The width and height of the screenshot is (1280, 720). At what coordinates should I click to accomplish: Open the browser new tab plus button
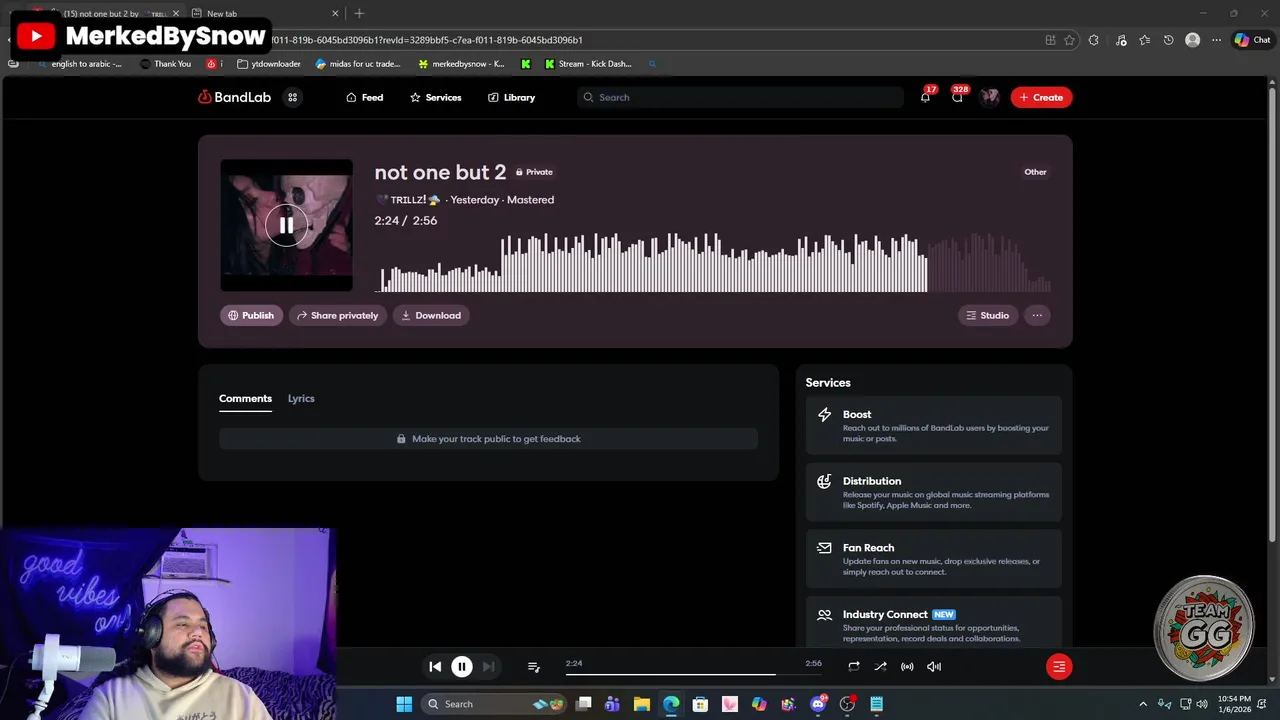pyautogui.click(x=359, y=13)
